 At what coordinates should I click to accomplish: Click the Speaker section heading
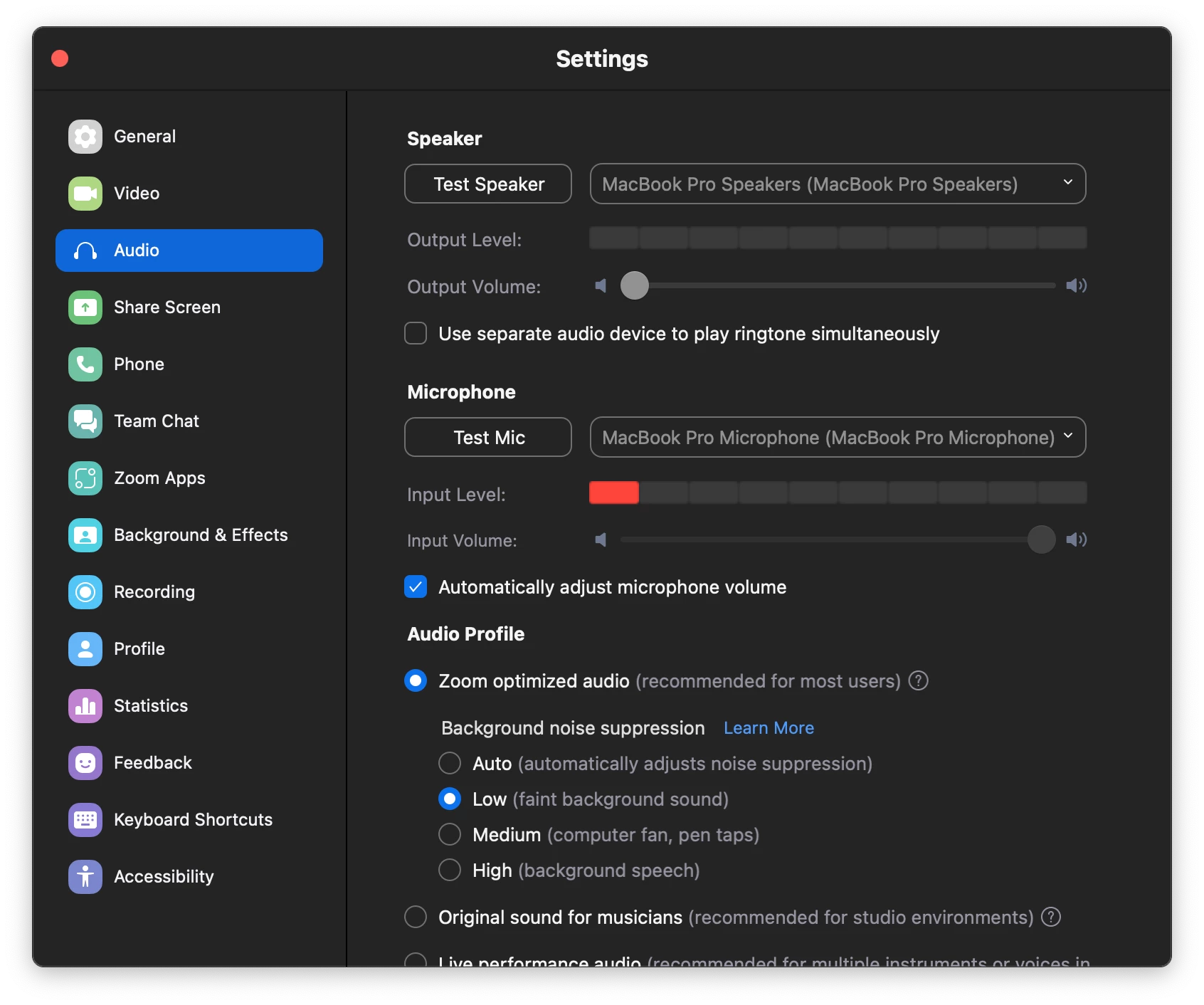pos(444,139)
